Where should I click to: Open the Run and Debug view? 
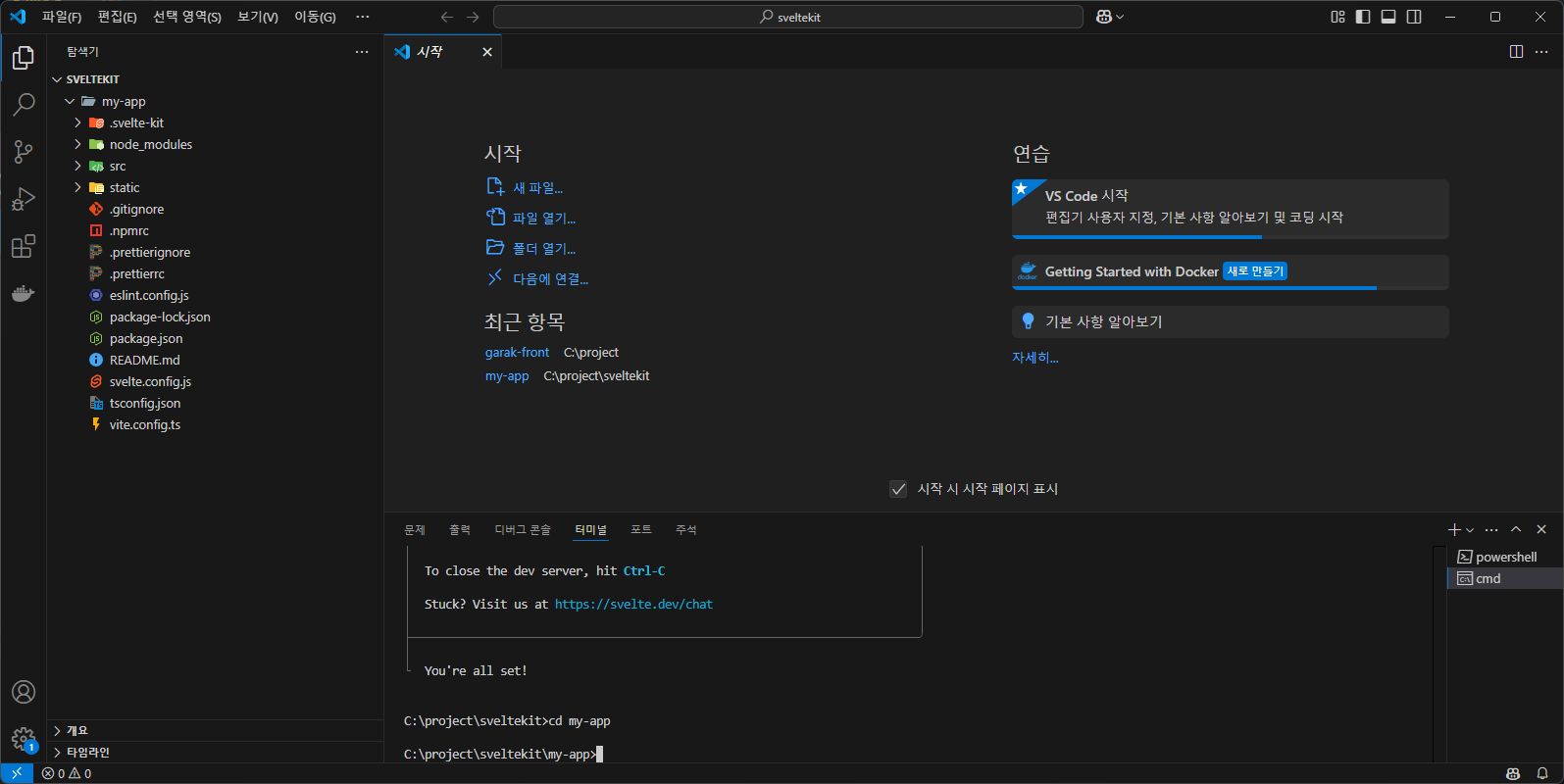pos(24,199)
